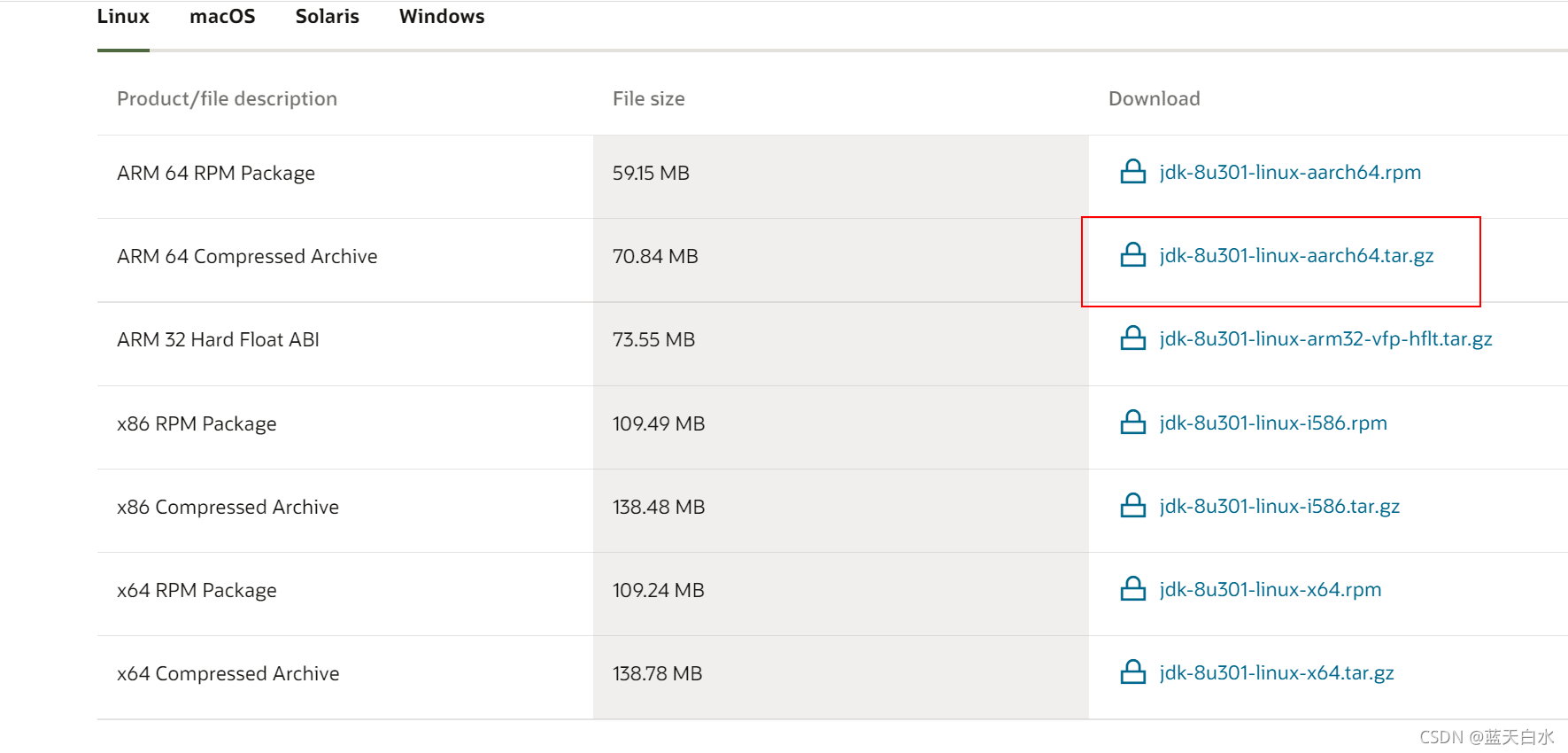Click the 'Product/file description' column header
This screenshot has width=1568, height=753.
coord(227,99)
